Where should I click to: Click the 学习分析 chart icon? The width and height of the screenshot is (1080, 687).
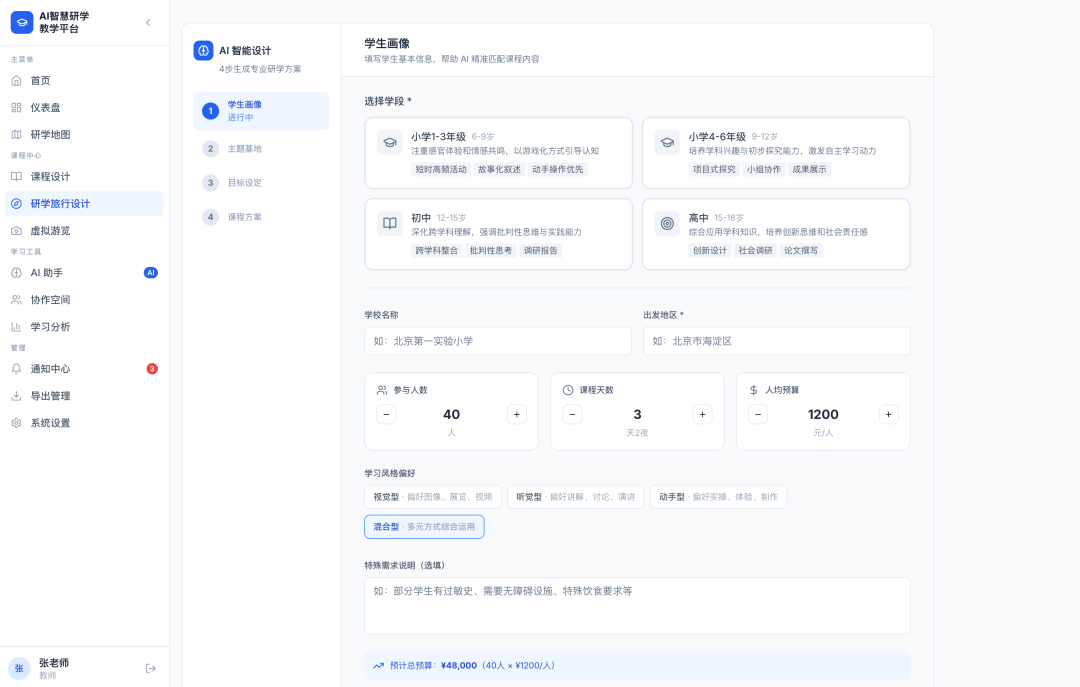[16, 327]
